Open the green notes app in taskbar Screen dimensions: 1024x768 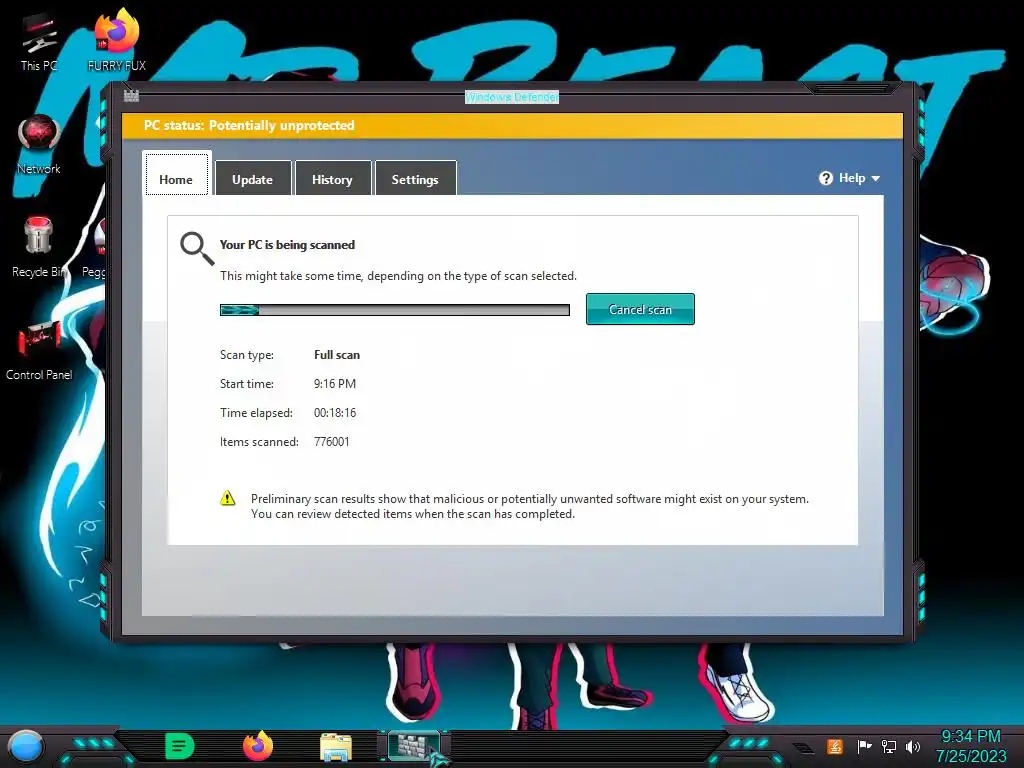click(x=180, y=746)
